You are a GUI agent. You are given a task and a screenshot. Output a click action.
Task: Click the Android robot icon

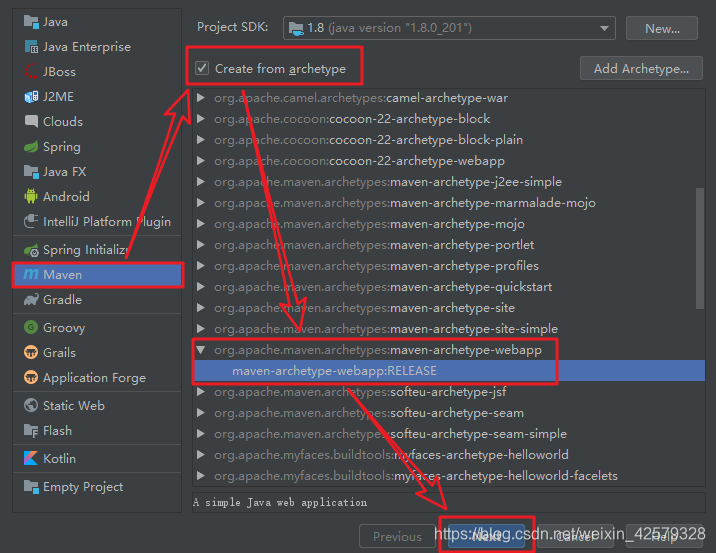point(31,196)
